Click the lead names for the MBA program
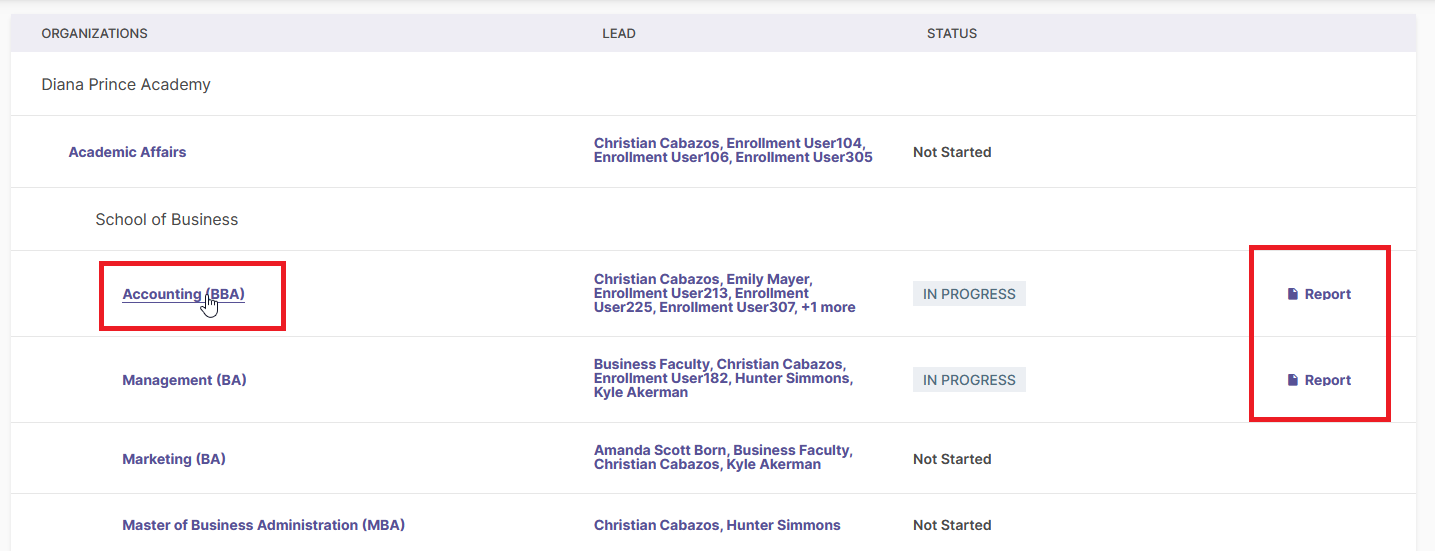 coord(717,525)
